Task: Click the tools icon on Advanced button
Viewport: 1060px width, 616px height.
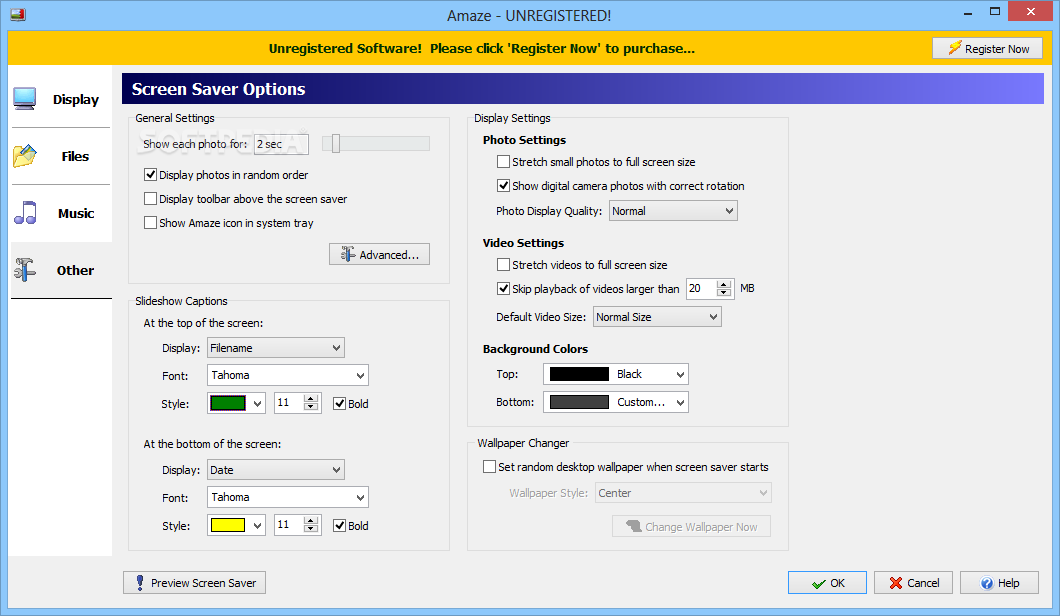Action: [347, 254]
